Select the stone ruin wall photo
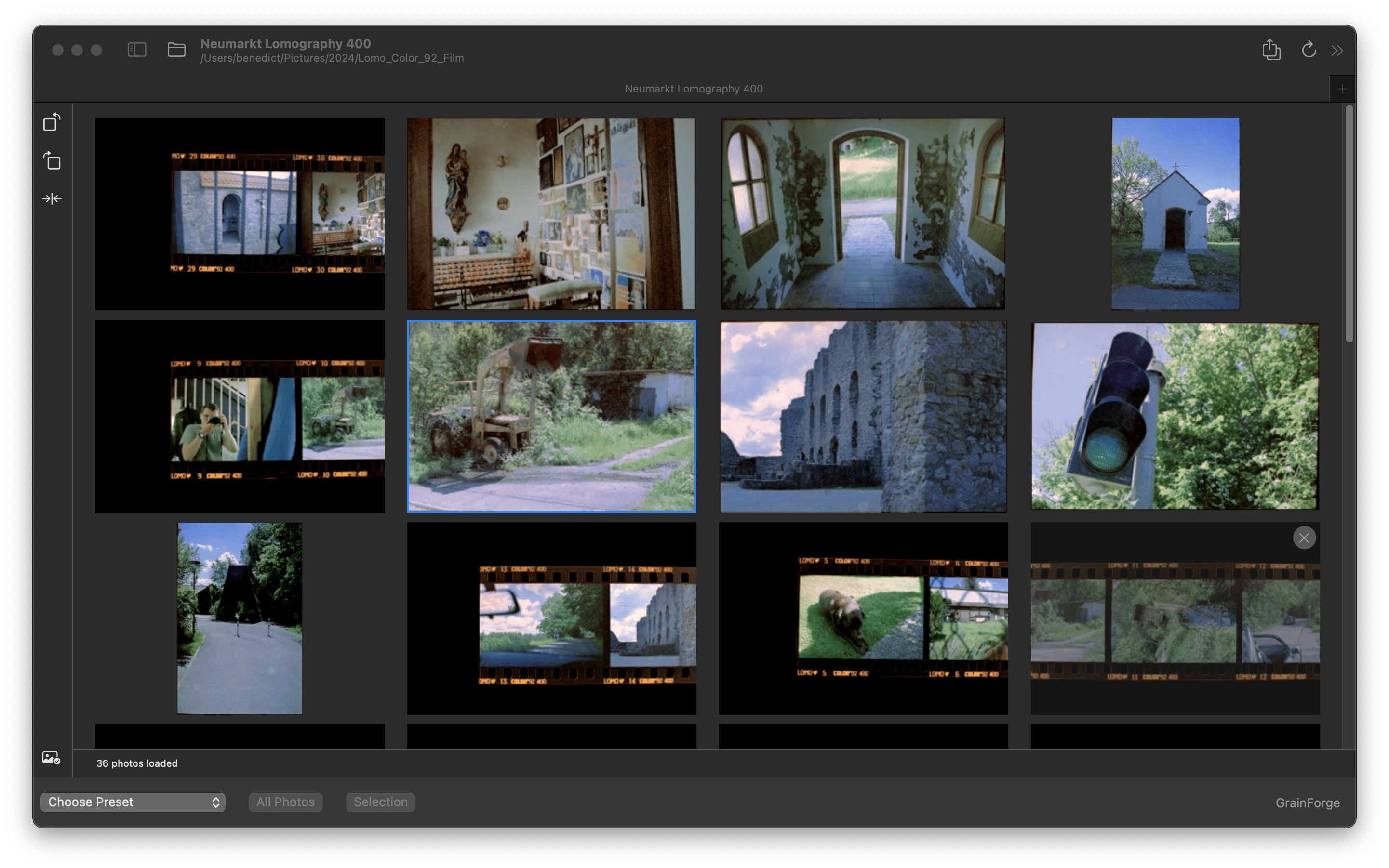This screenshot has width=1389, height=868. 863,416
